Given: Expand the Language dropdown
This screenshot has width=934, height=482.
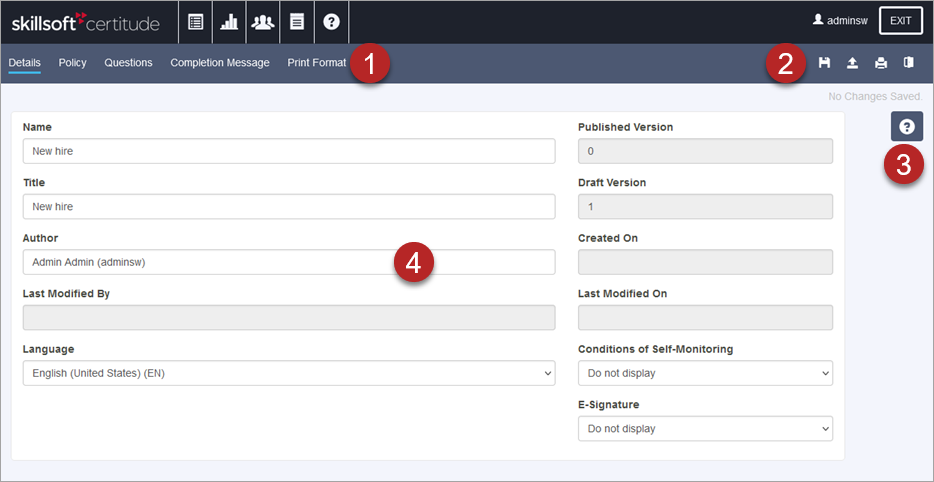Looking at the screenshot, I should (x=288, y=373).
